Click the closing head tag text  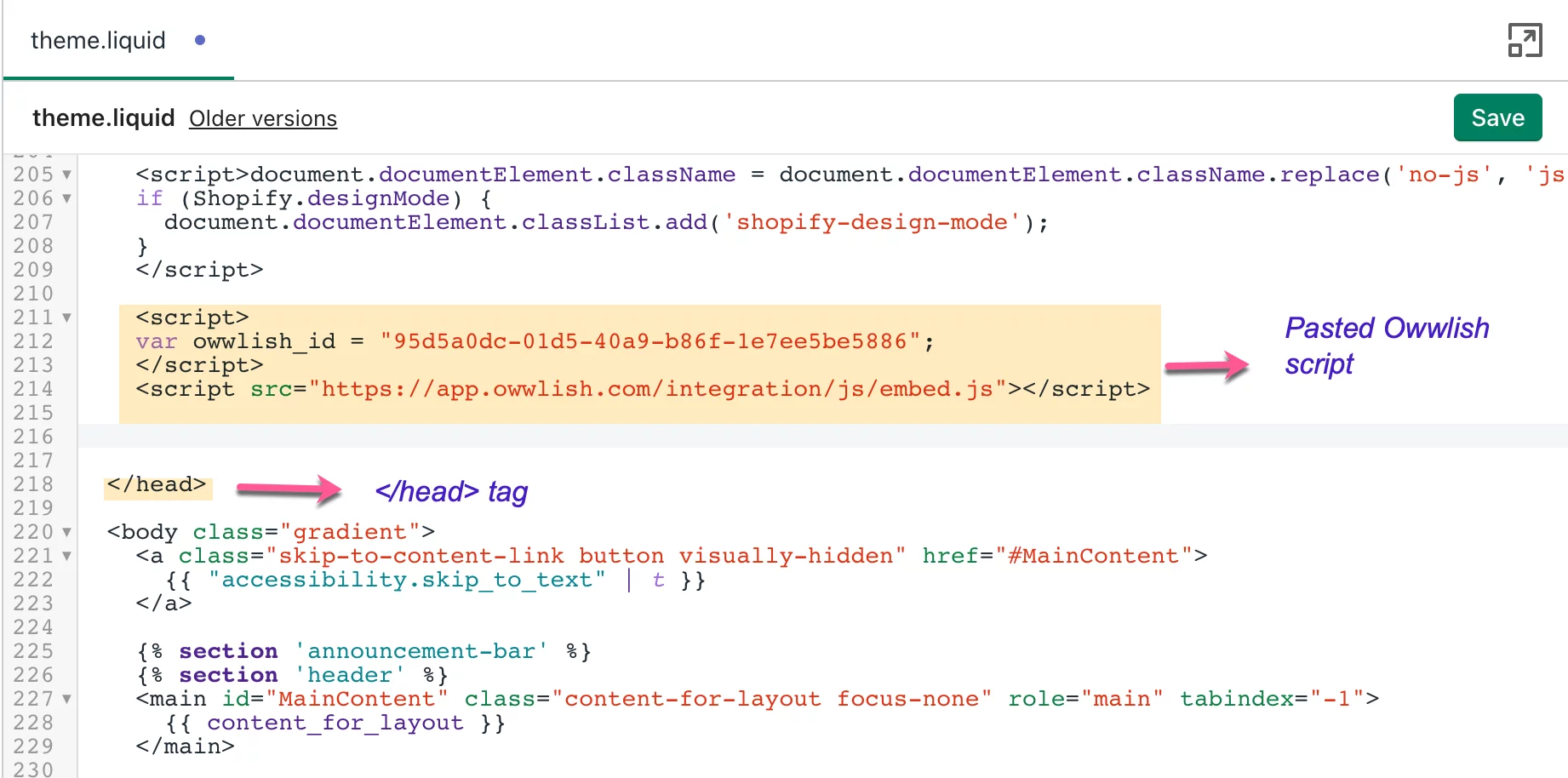(x=157, y=484)
